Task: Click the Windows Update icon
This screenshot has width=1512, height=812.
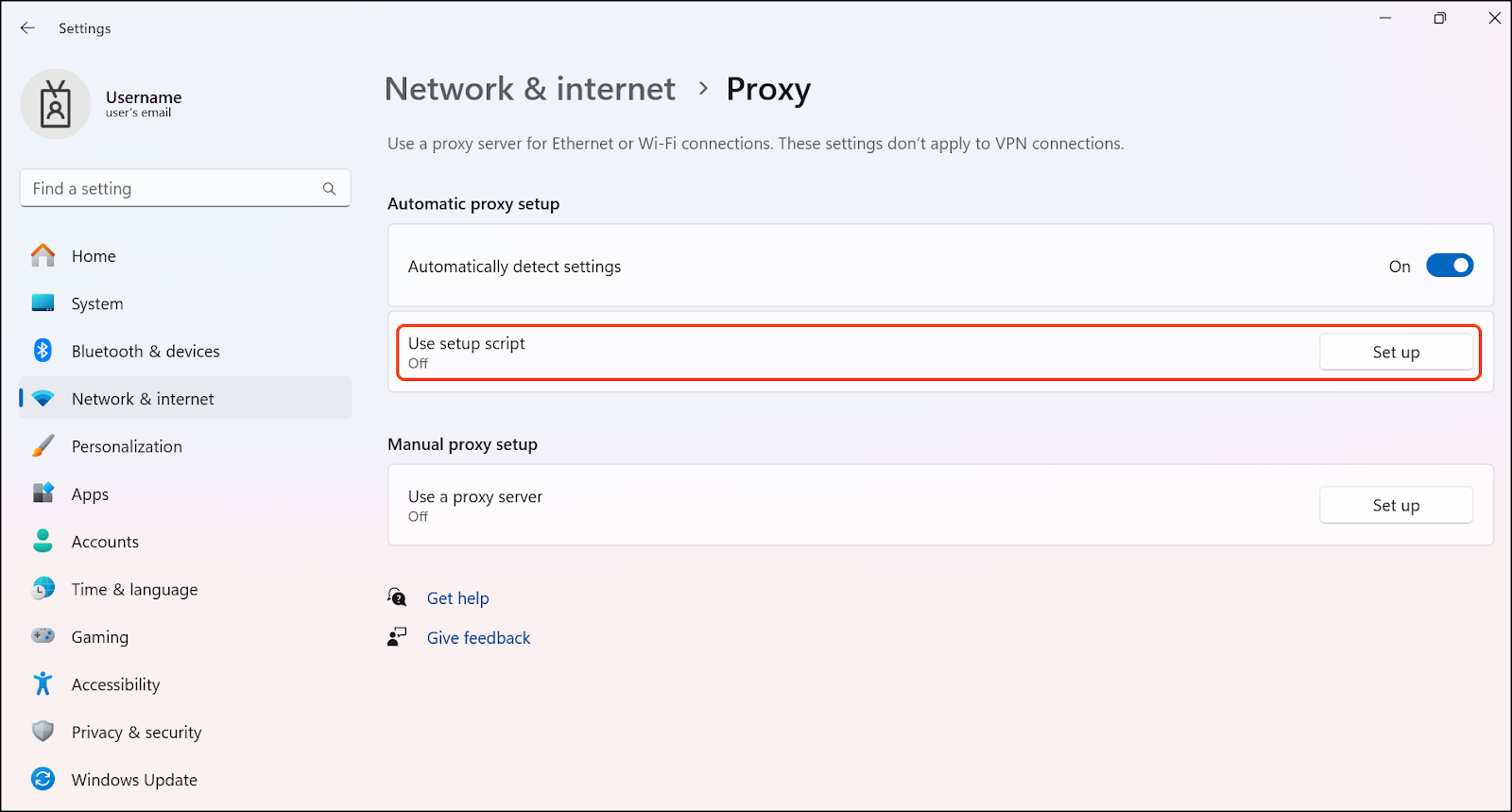Action: tap(43, 779)
